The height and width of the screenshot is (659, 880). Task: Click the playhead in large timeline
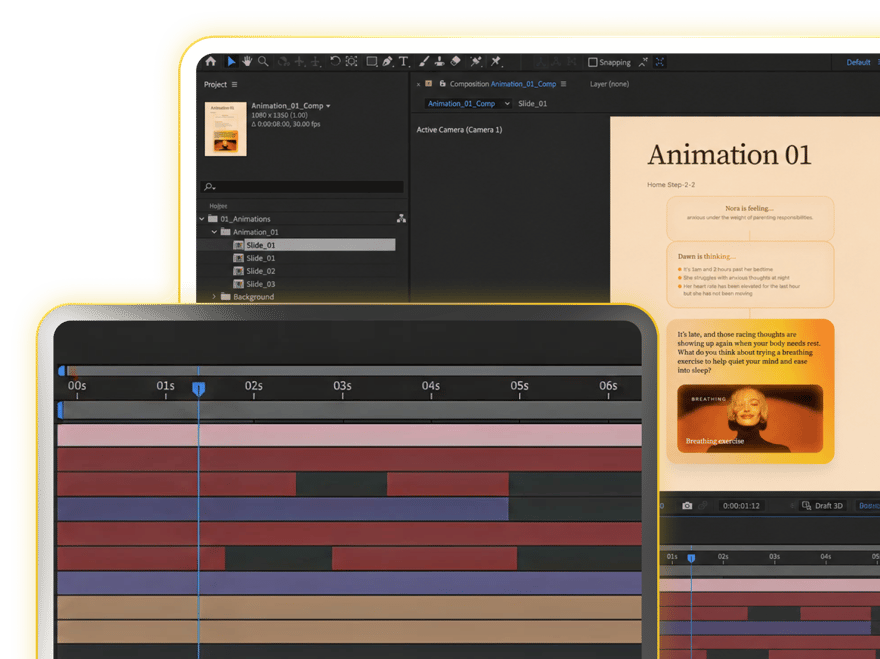(198, 388)
